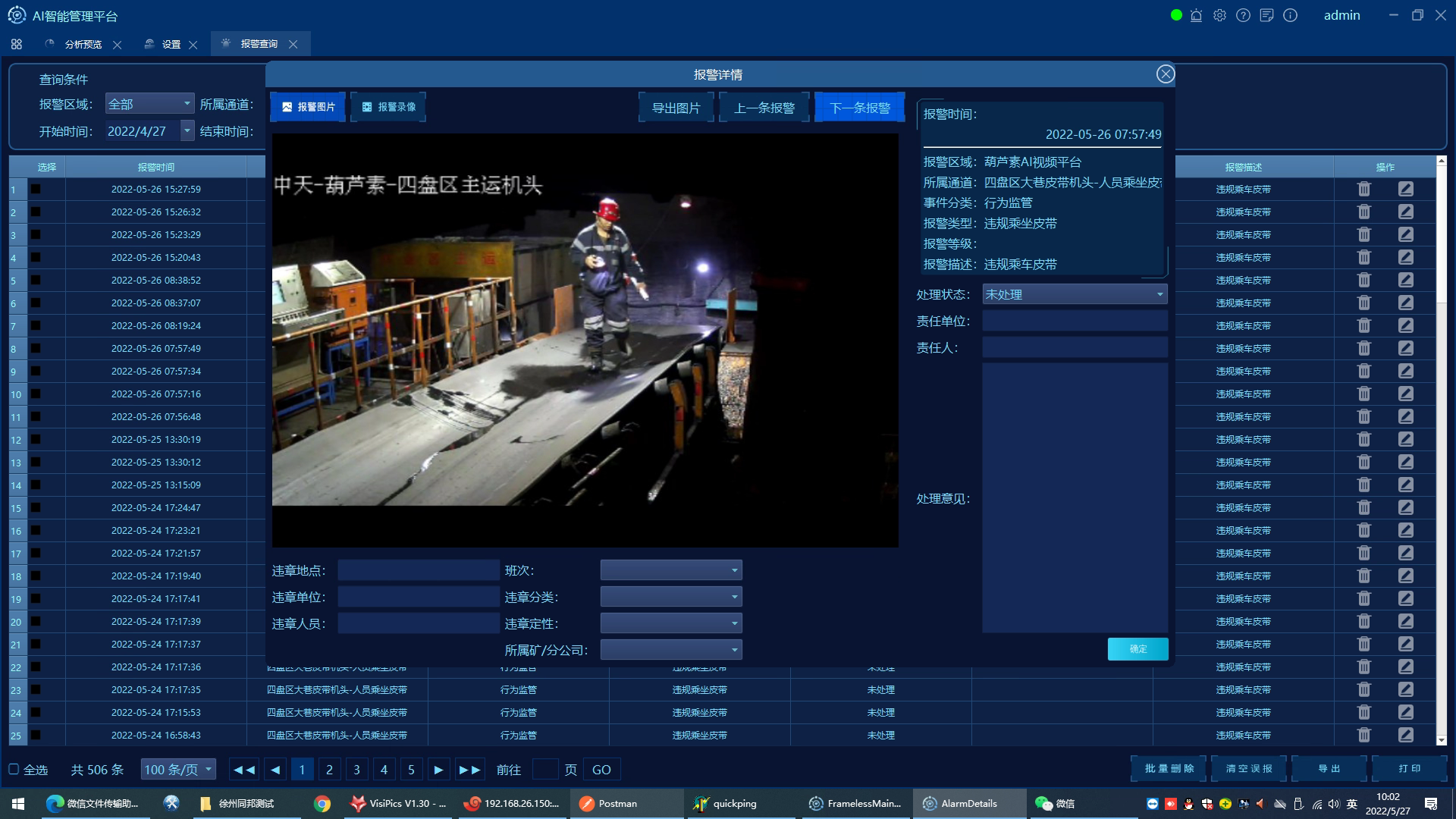
Task: Click the 批量删除 button
Action: 1169,769
